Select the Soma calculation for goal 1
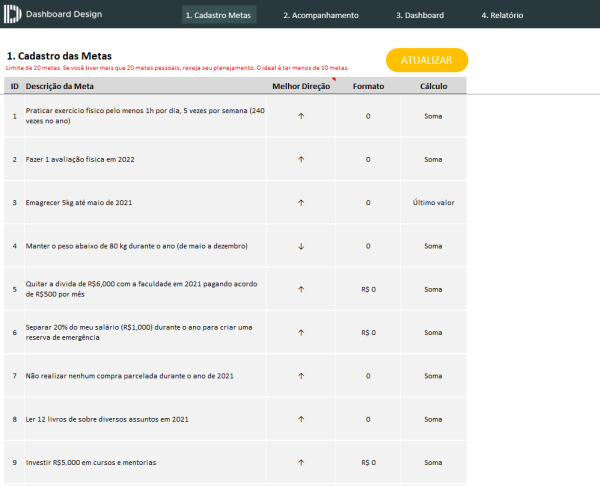Viewport: 600px width, 486px height. click(433, 116)
